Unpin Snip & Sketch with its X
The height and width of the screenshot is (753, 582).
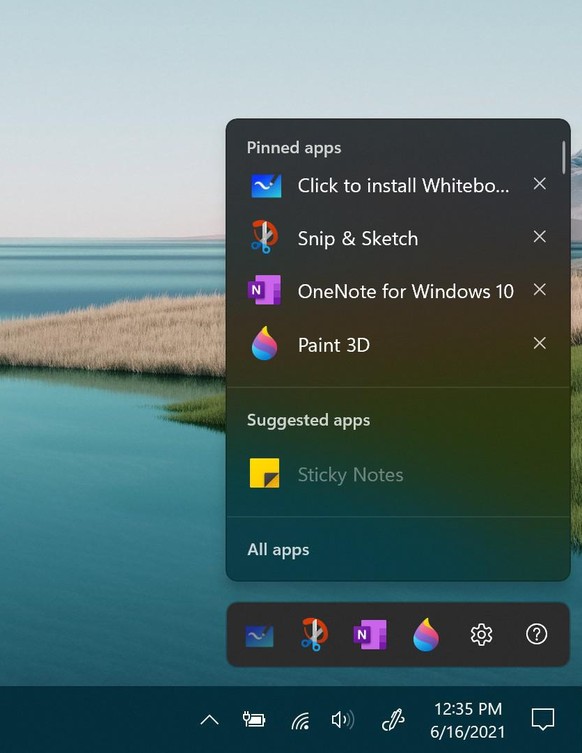[x=539, y=236]
